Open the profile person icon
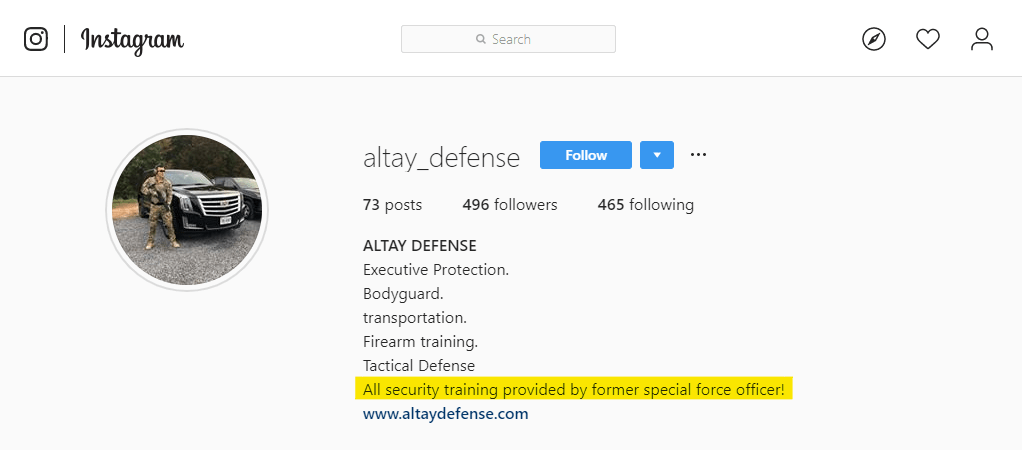The height and width of the screenshot is (450, 1022). pos(982,39)
